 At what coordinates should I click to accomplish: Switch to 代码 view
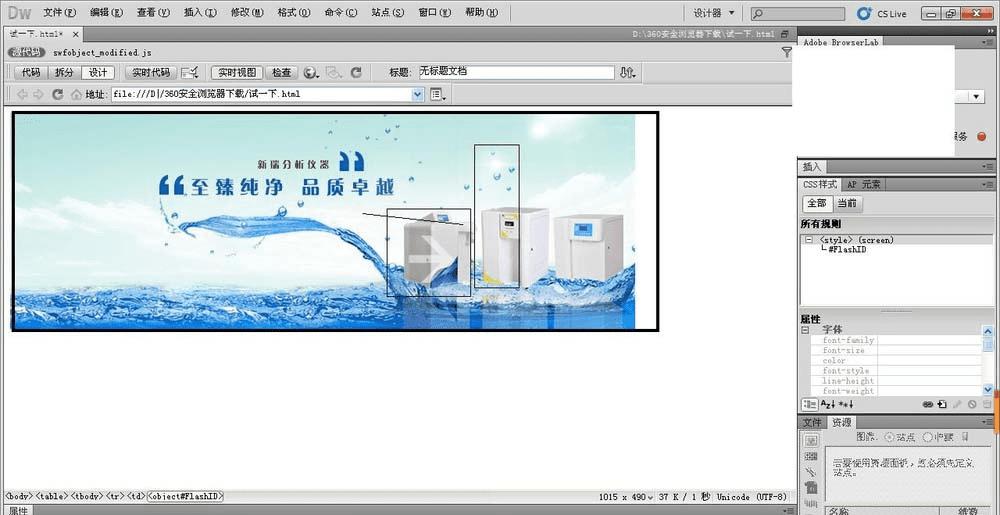[x=31, y=73]
